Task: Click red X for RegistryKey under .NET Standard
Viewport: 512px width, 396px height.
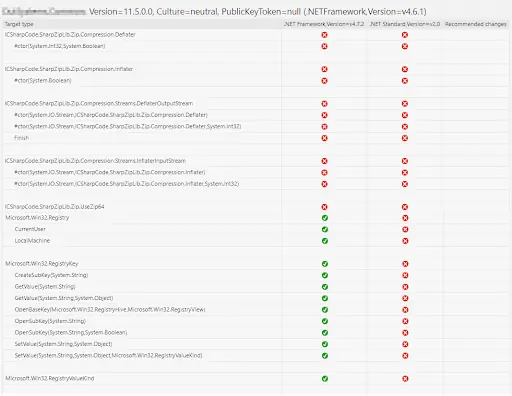Action: tap(405, 264)
